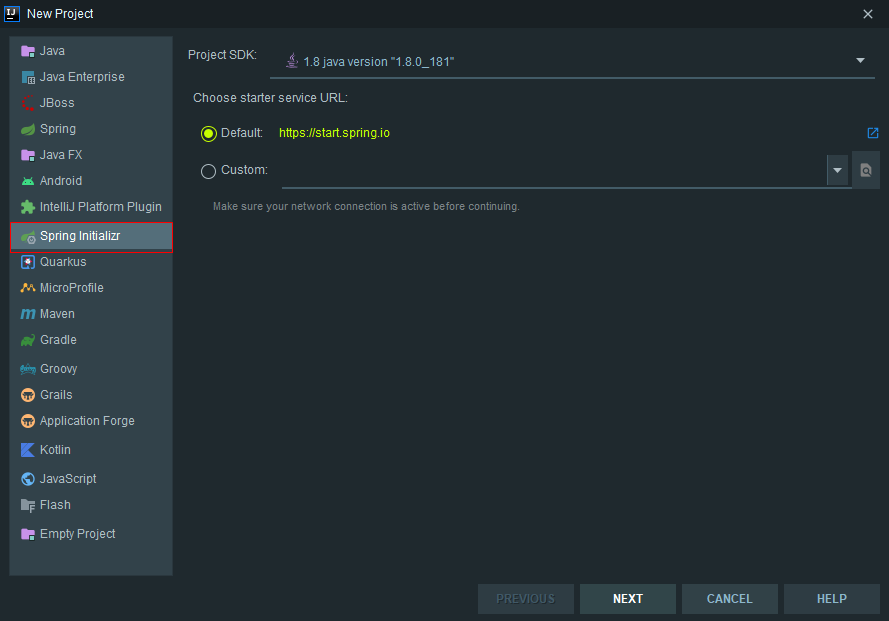Click the Spring Initializr icon
Viewport: 889px width, 621px height.
[28, 236]
